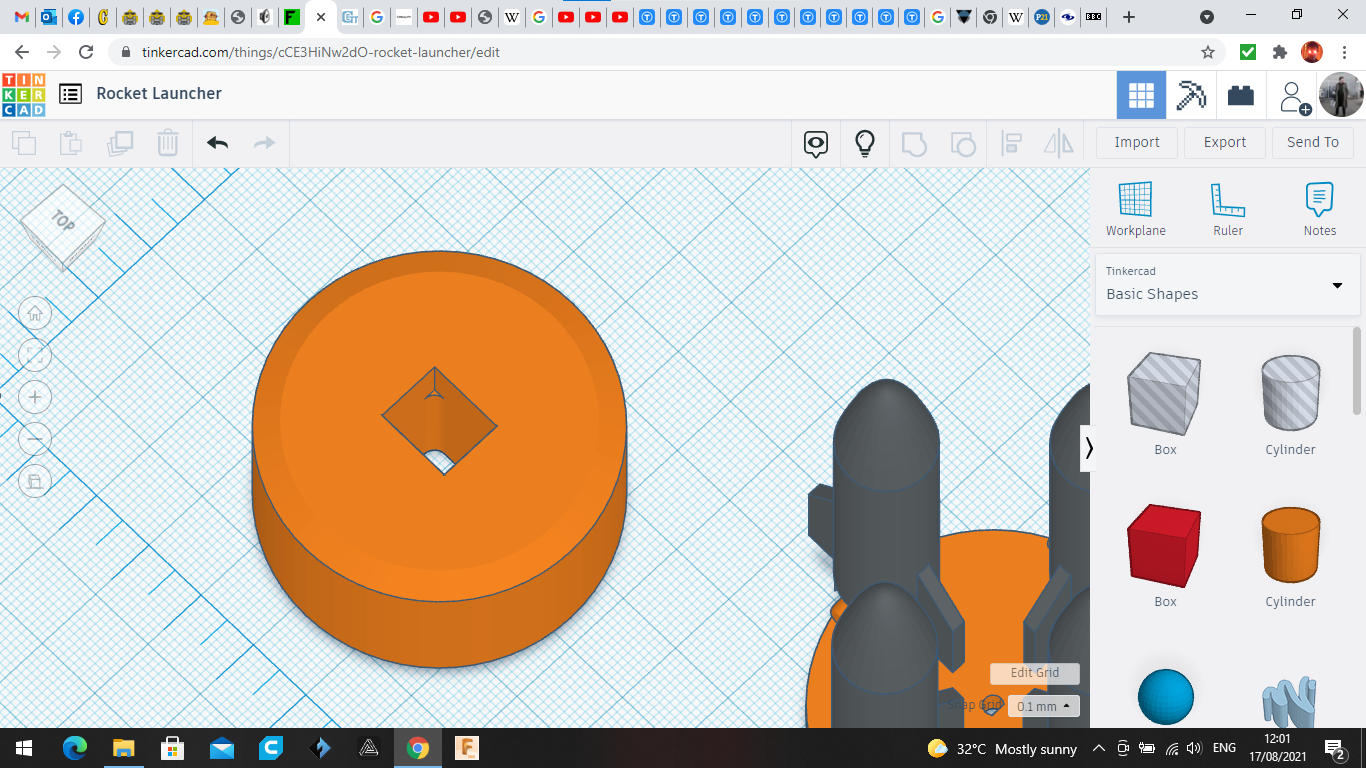Click the Duplicate and repeat icon
The height and width of the screenshot is (768, 1366).
pyautogui.click(x=120, y=143)
